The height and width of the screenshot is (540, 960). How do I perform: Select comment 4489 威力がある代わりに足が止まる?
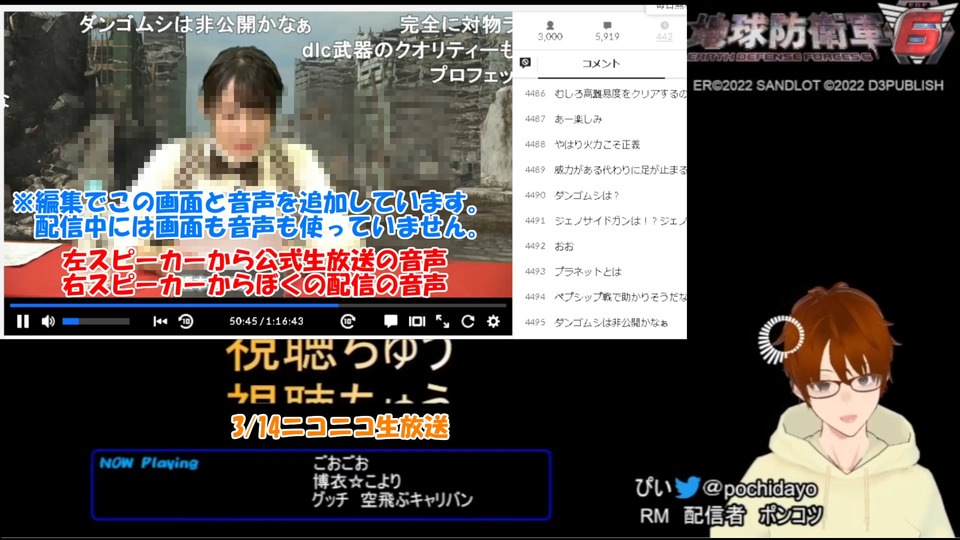[605, 170]
